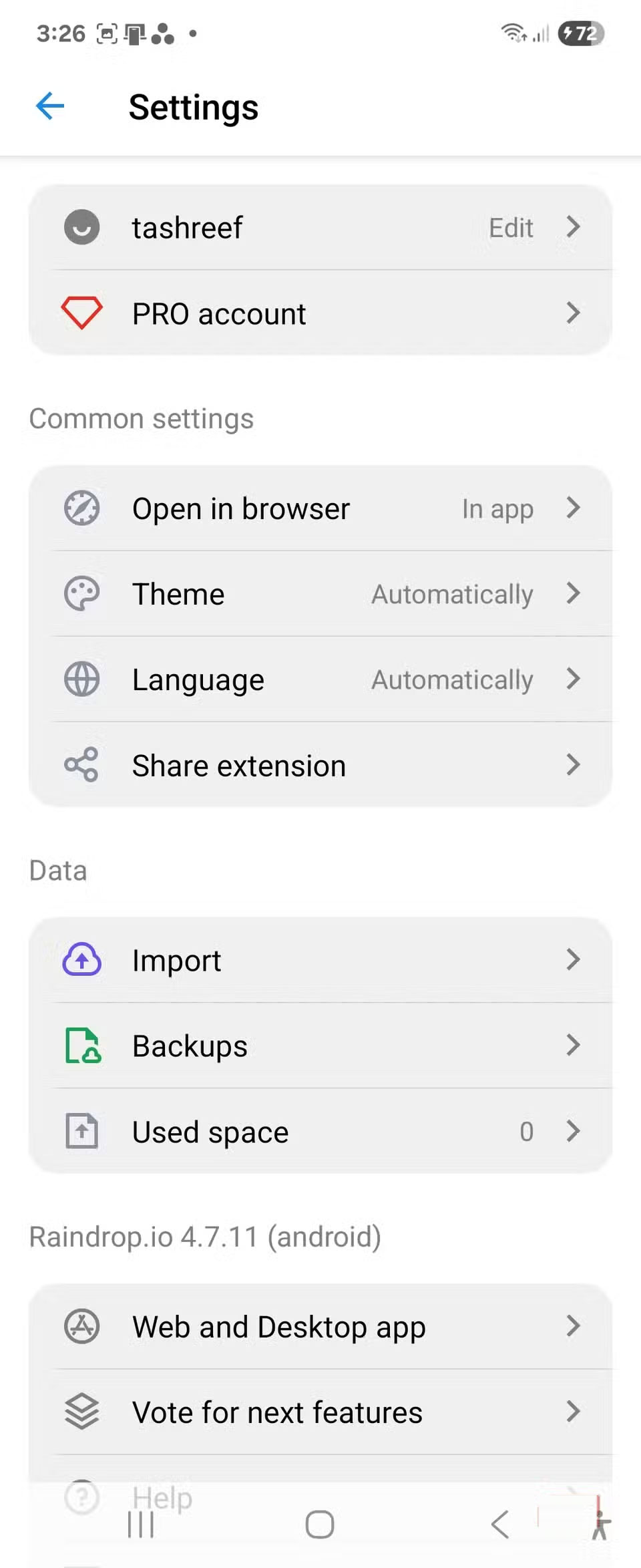Change the Language Automatically setting

pyautogui.click(x=452, y=679)
